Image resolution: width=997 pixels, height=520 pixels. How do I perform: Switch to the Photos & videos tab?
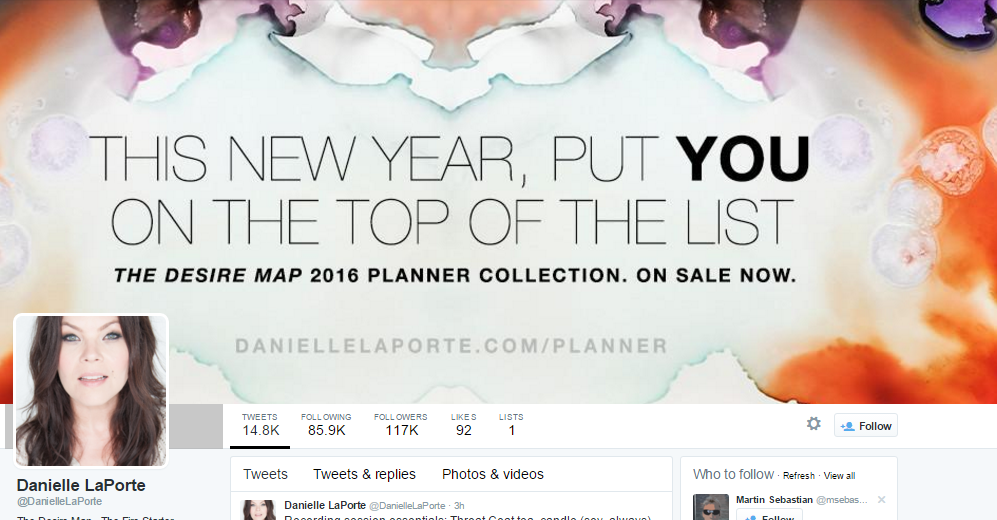(493, 474)
